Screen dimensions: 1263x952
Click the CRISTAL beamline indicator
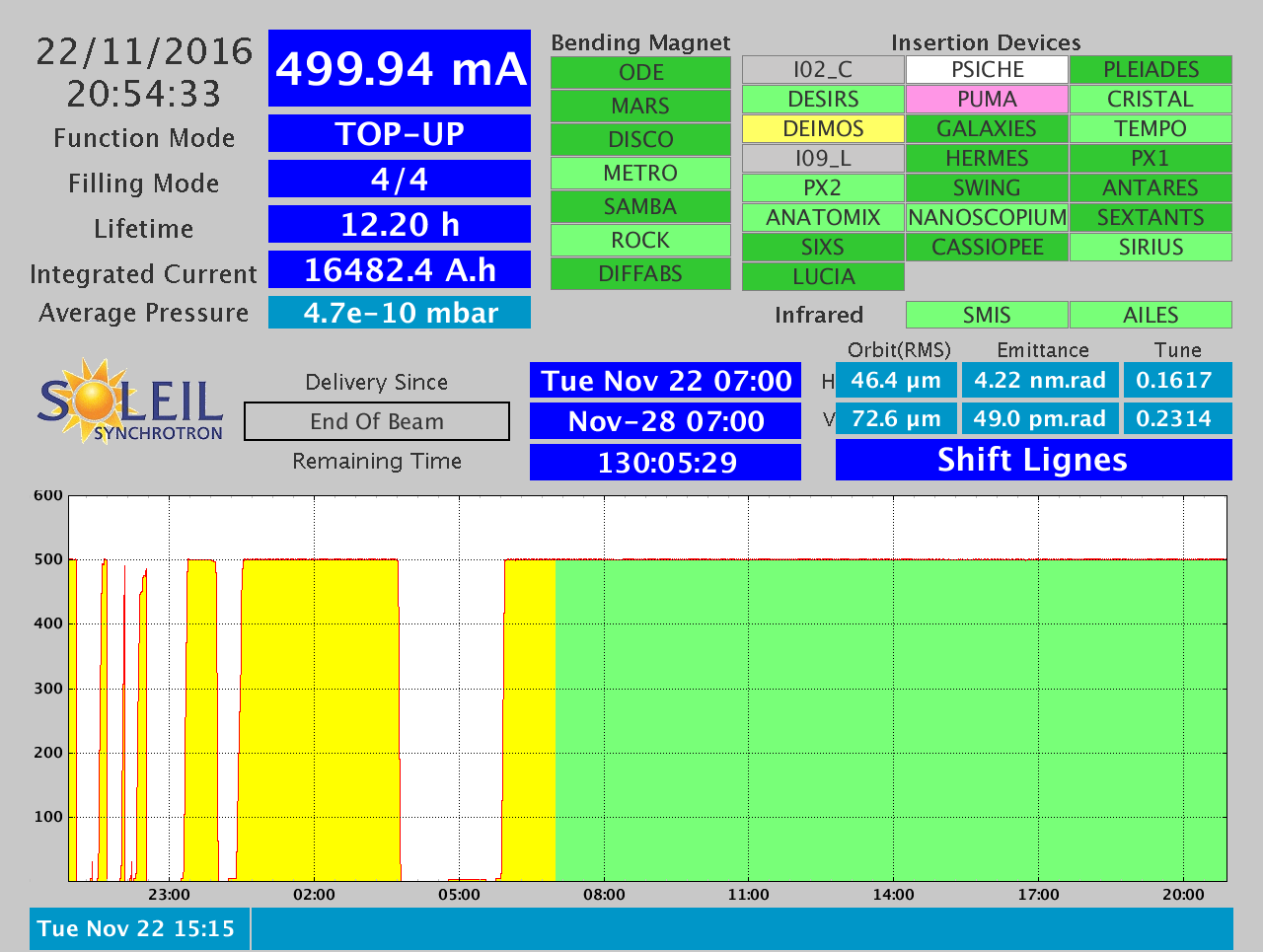1151,100
